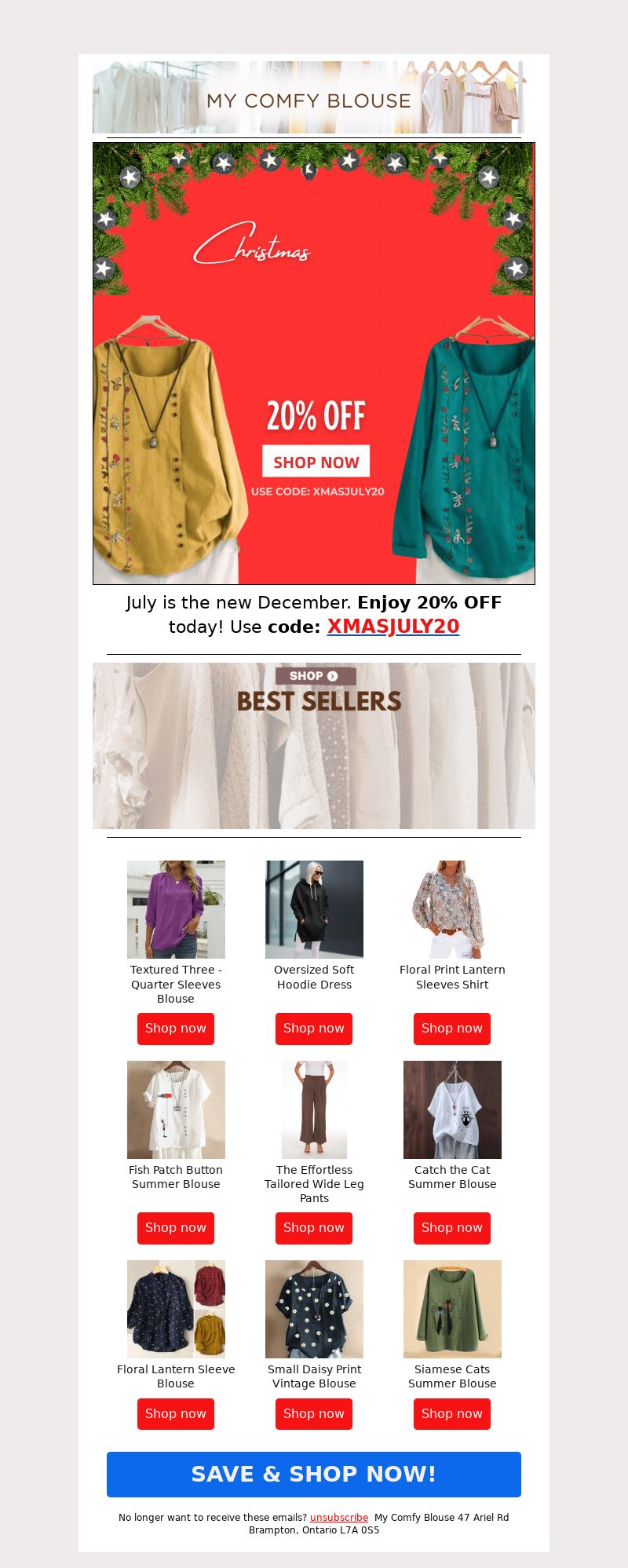Click the SHOP NOW button on Christmas banner

[x=316, y=462]
